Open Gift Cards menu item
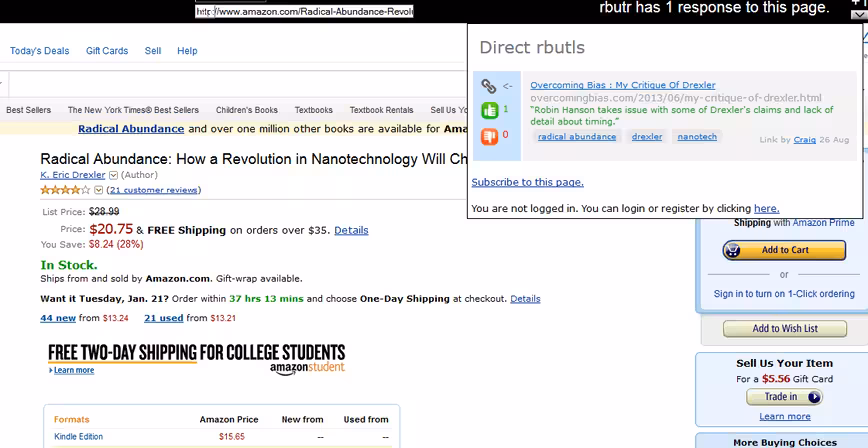 107,51
